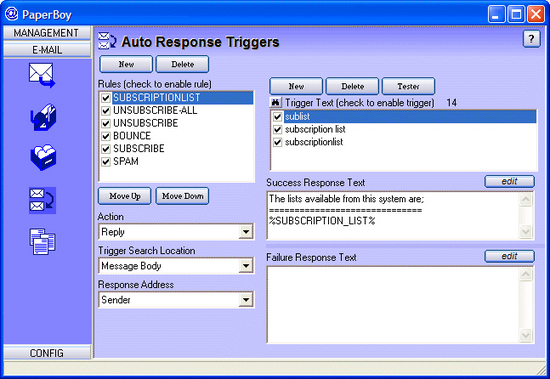This screenshot has height=379, width=550.
Task: Open the documents templates sidebar icon
Action: [x=42, y=241]
